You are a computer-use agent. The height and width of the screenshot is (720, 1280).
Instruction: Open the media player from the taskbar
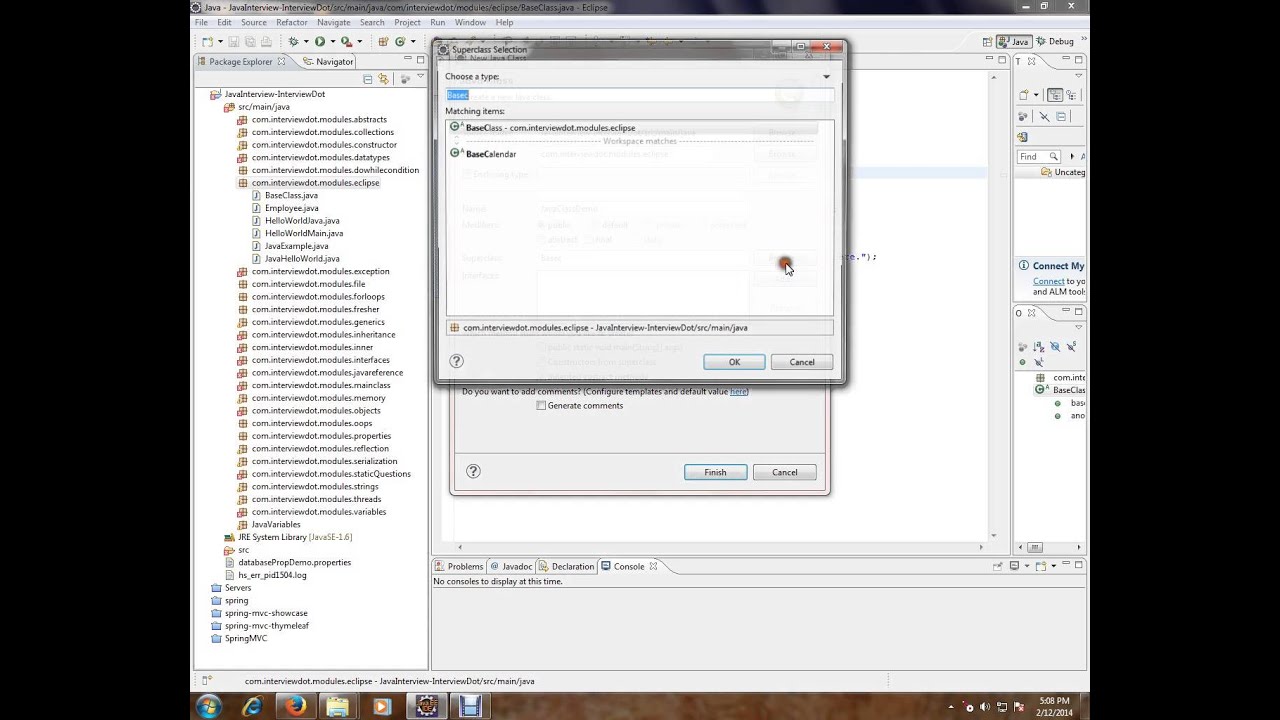click(381, 706)
